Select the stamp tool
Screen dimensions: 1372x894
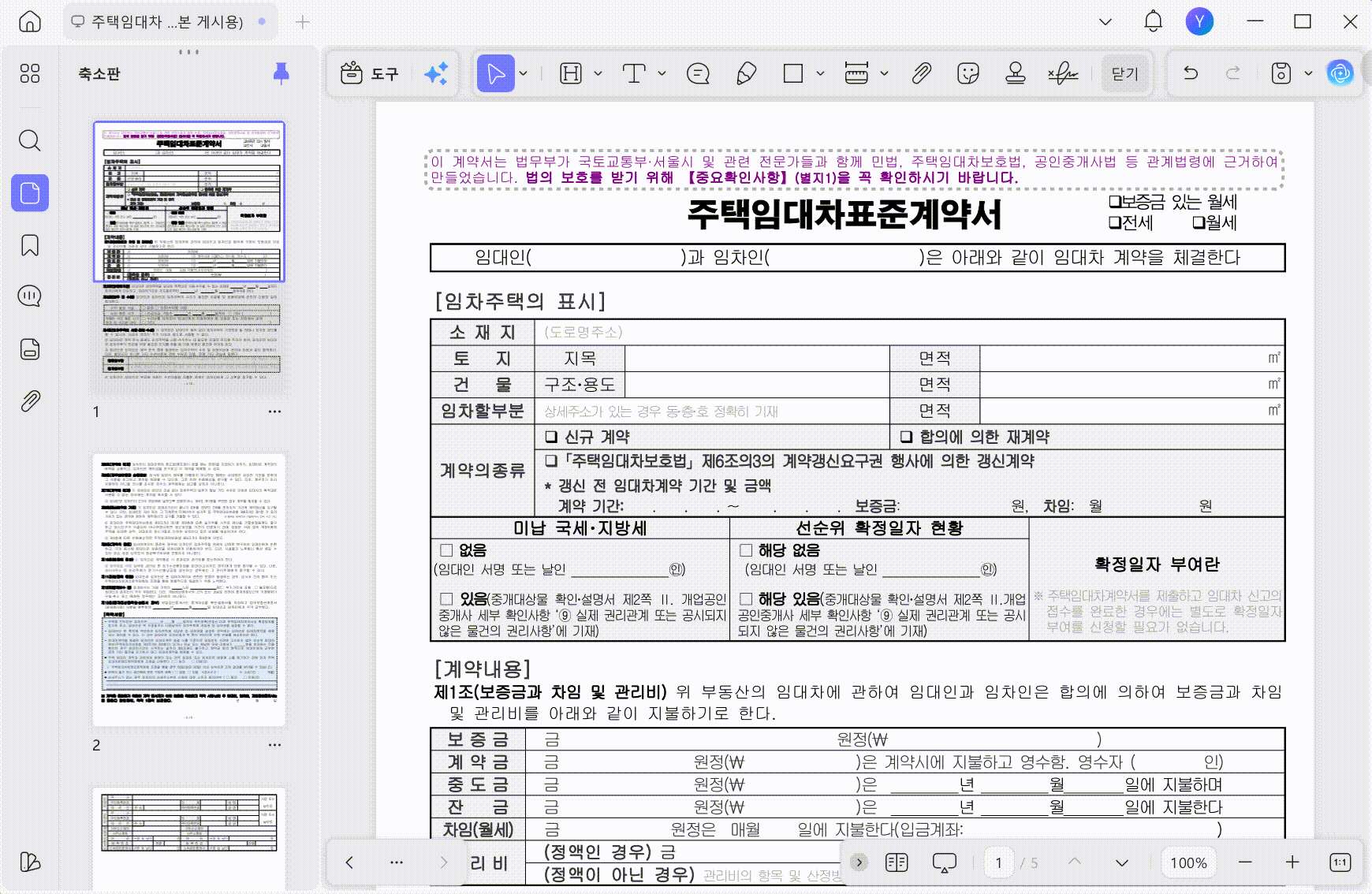click(1016, 73)
